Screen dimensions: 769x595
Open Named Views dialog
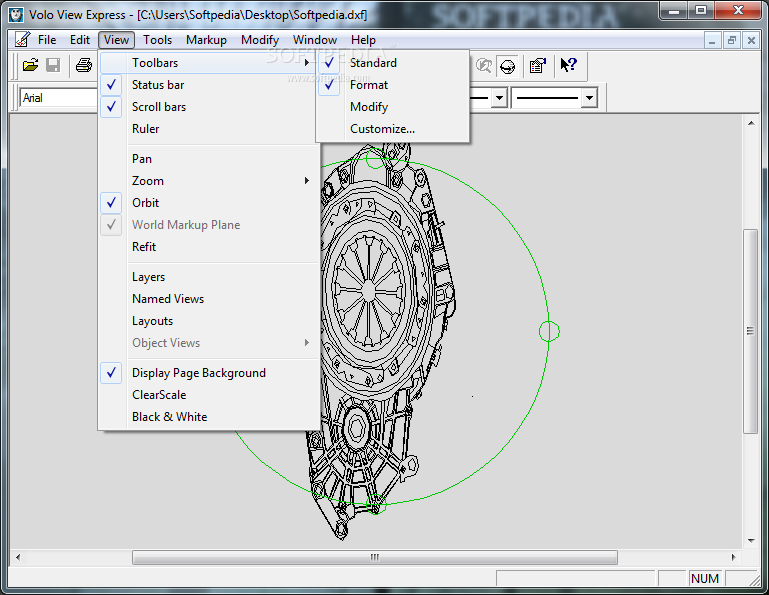coord(210,299)
